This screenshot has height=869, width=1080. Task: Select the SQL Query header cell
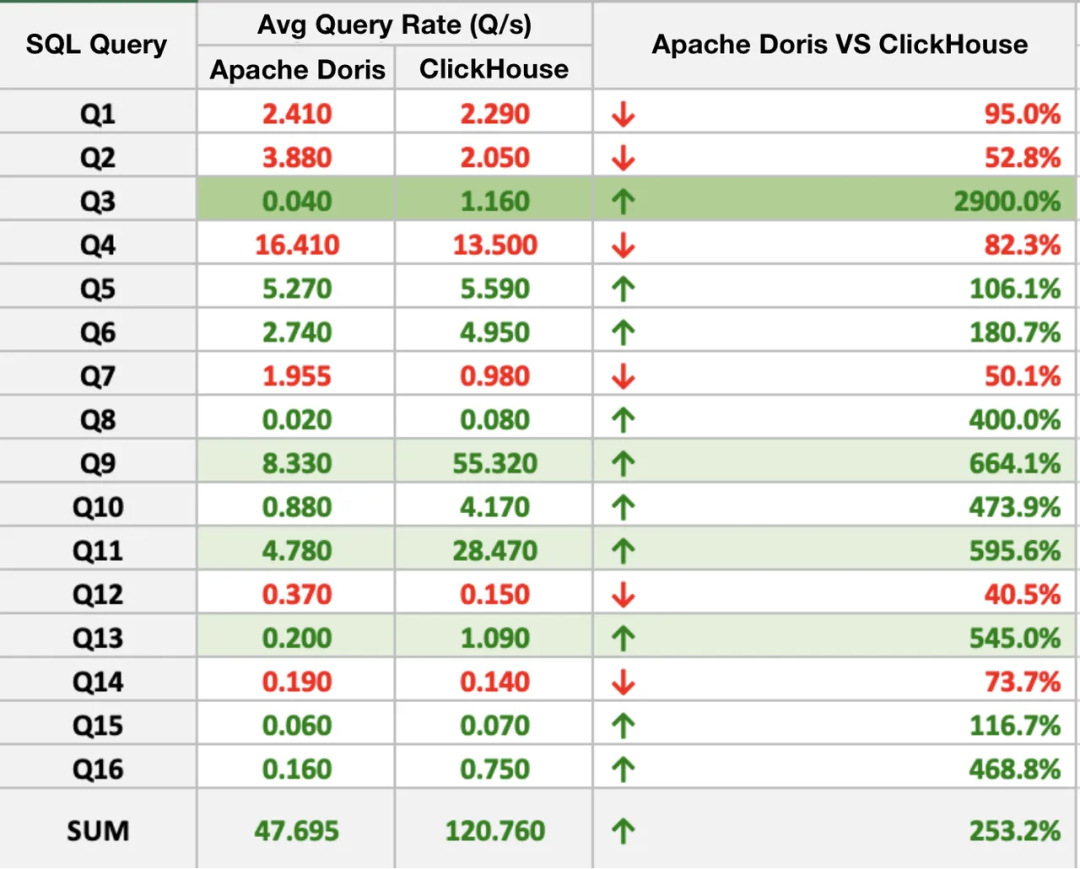click(98, 45)
